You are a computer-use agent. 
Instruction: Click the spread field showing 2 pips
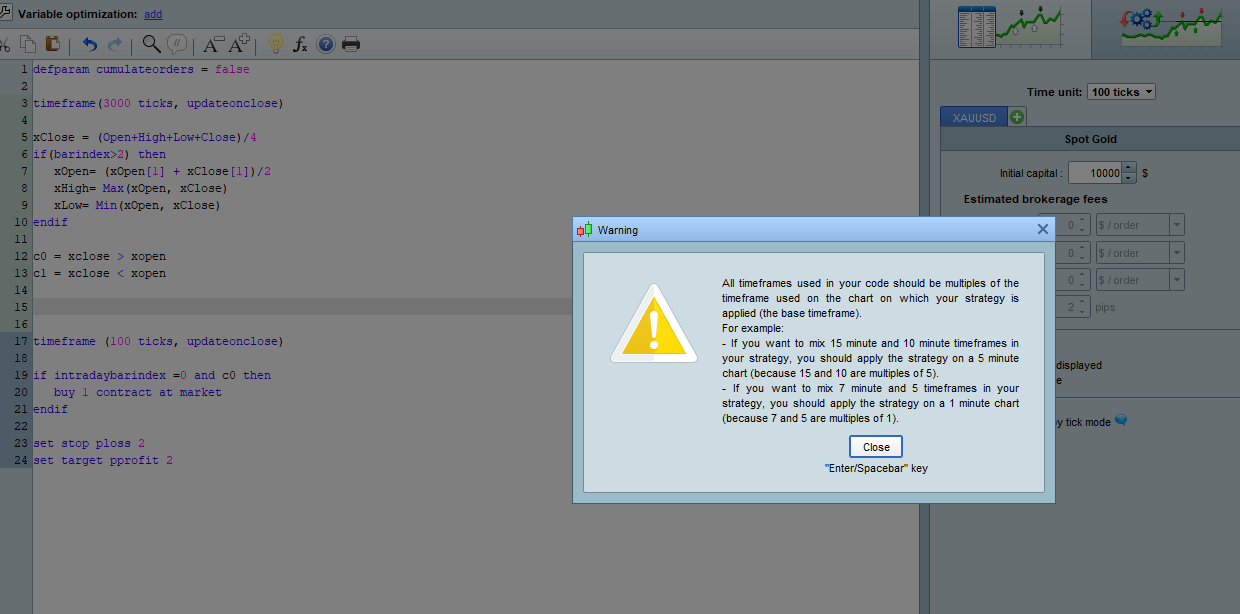tap(1071, 307)
